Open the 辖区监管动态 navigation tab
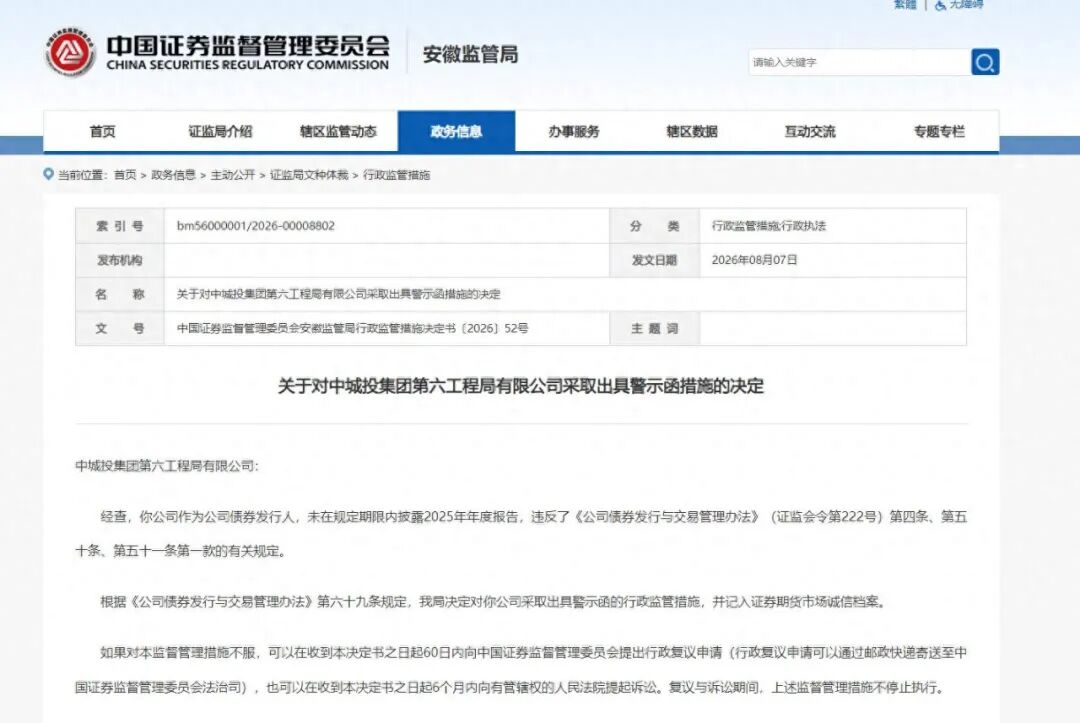The width and height of the screenshot is (1080, 723). tap(338, 131)
